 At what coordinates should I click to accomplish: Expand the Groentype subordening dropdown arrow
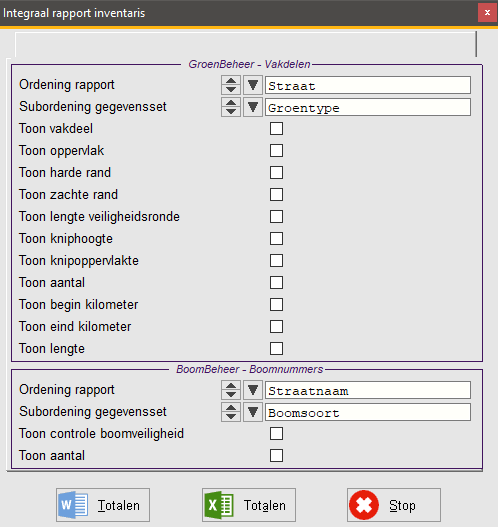pos(253,107)
